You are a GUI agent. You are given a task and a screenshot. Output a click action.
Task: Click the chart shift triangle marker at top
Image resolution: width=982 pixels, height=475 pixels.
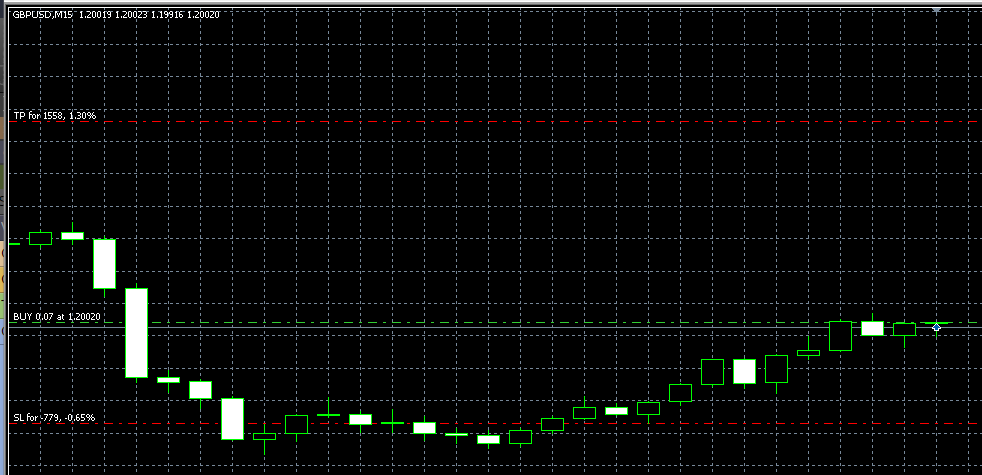[x=937, y=11]
